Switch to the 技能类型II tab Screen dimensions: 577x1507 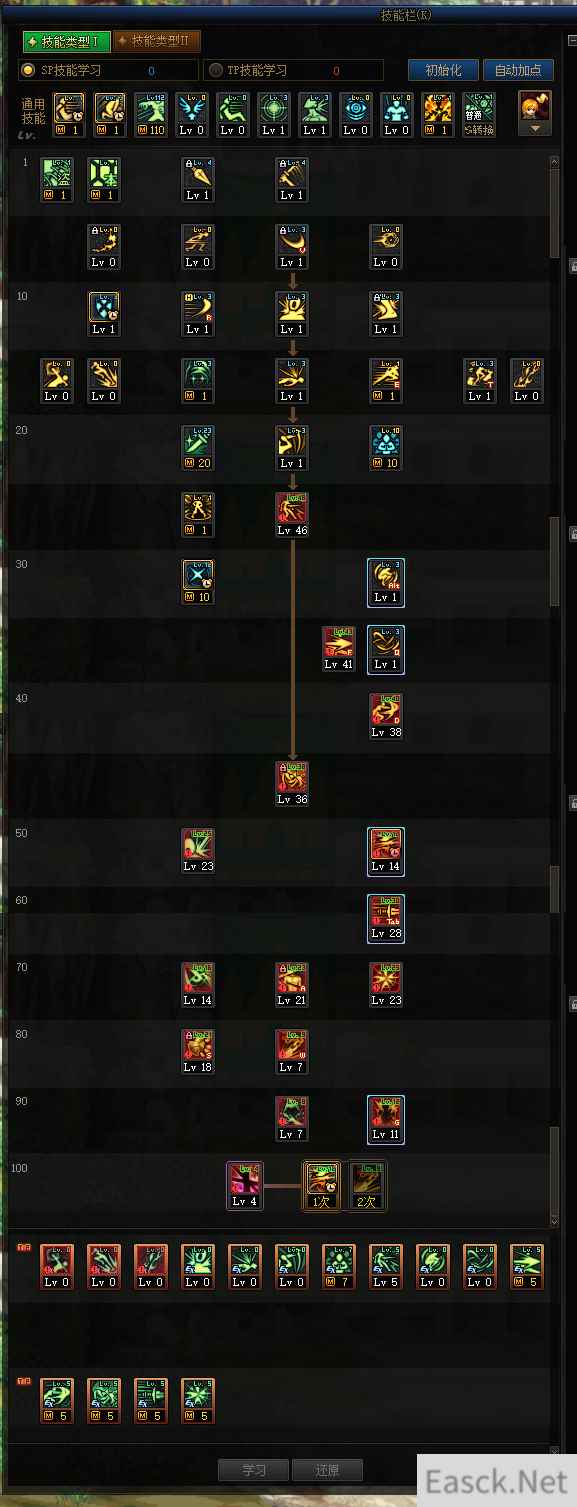coord(156,41)
